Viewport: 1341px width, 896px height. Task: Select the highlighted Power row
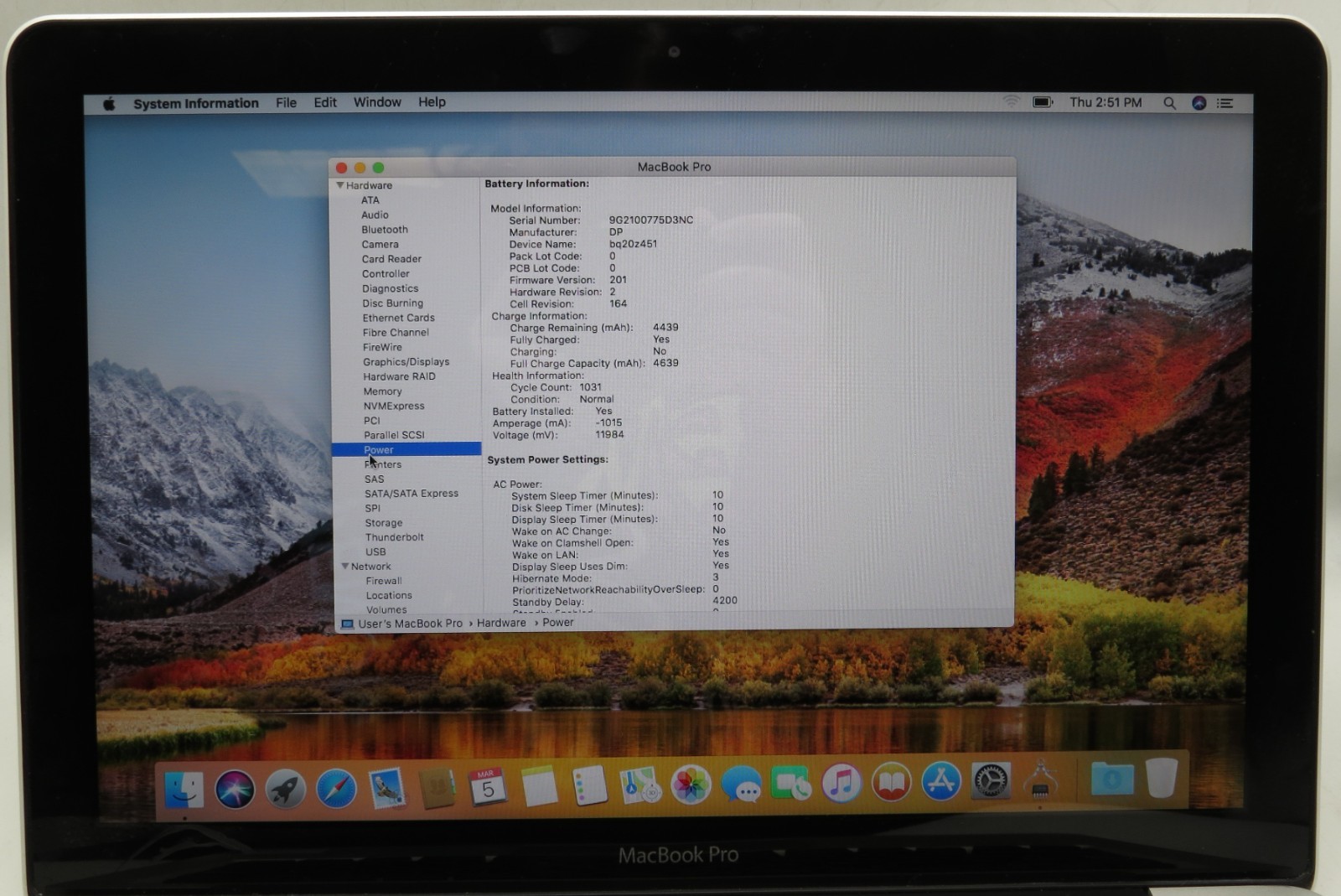pos(406,449)
